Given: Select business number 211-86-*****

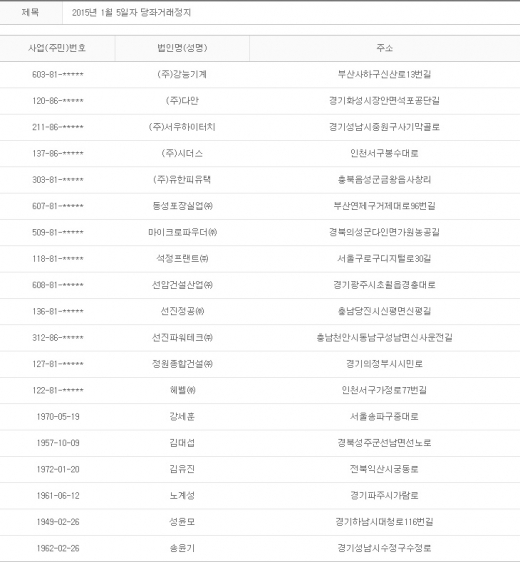Looking at the screenshot, I should pos(58,127).
